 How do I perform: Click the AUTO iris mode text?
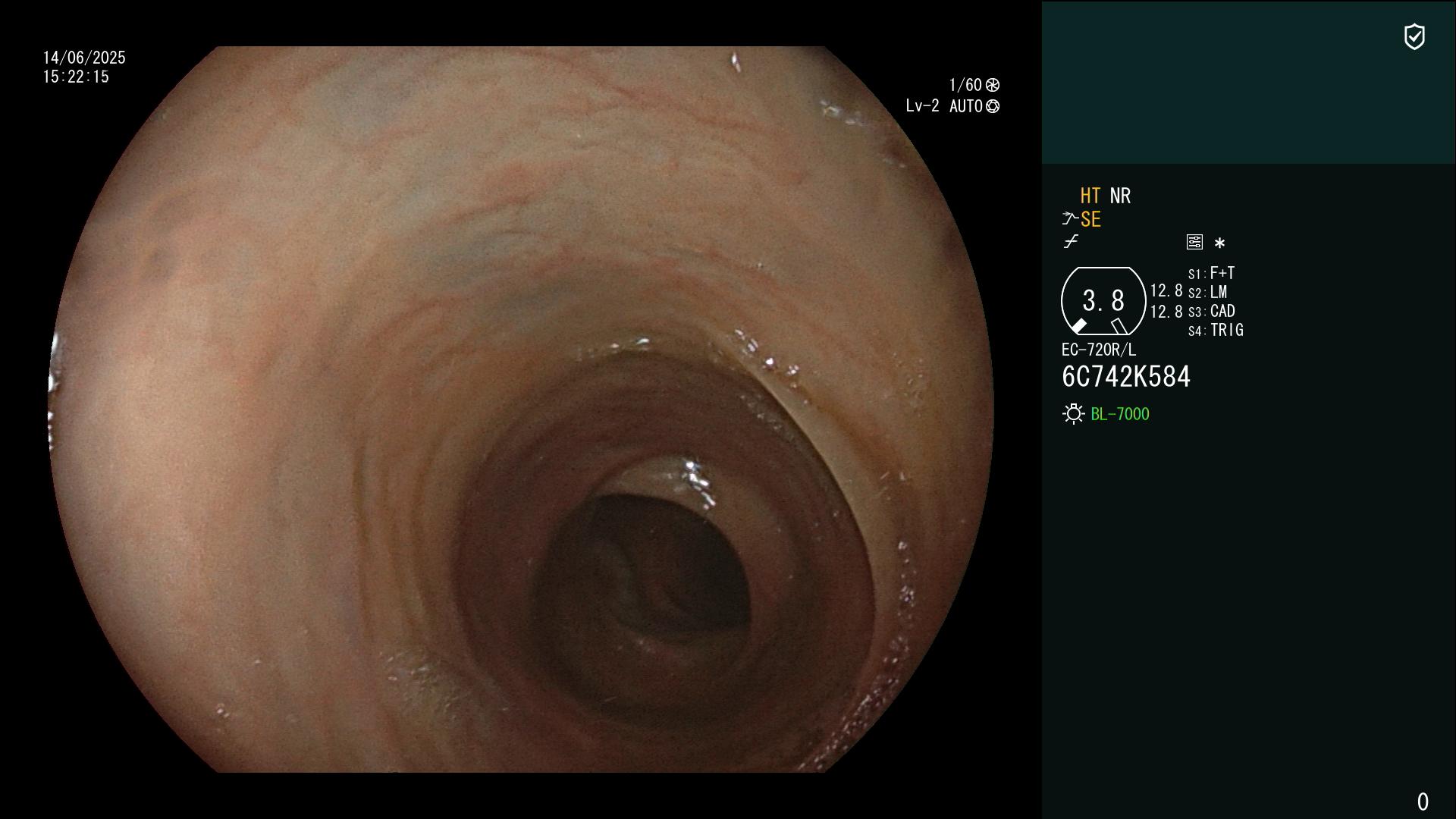(965, 106)
